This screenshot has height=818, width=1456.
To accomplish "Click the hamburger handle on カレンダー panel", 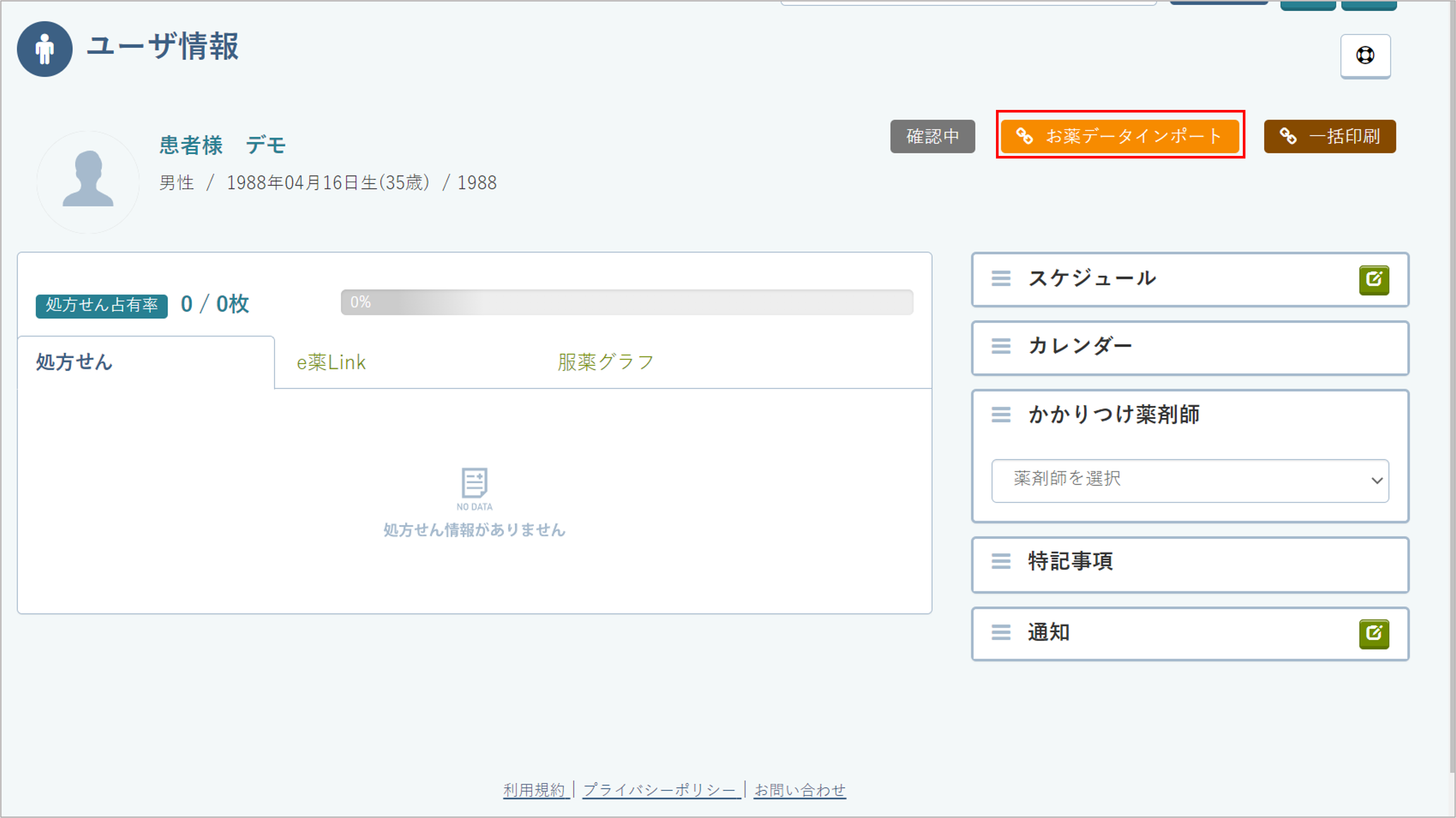I will pyautogui.click(x=1000, y=346).
